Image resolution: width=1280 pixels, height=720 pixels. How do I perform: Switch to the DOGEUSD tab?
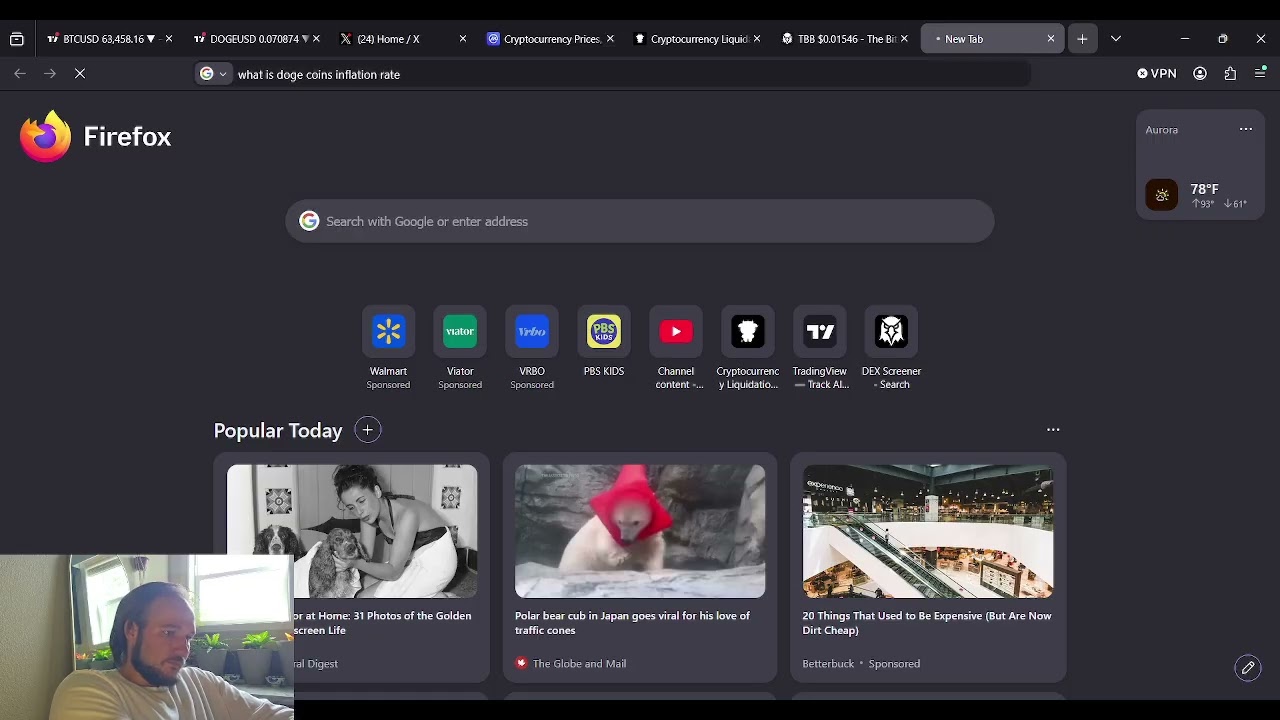(250, 39)
